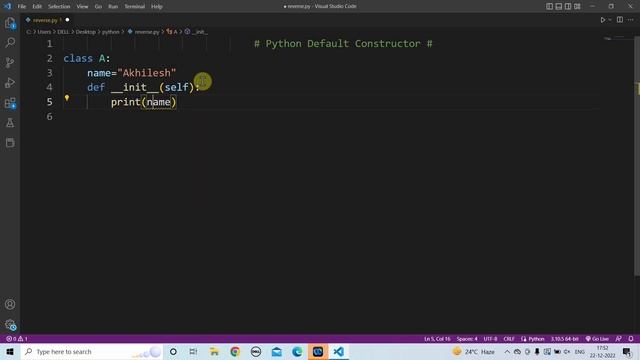640x360 pixels.
Task: Open notifications bell in status bar
Action: [631, 339]
